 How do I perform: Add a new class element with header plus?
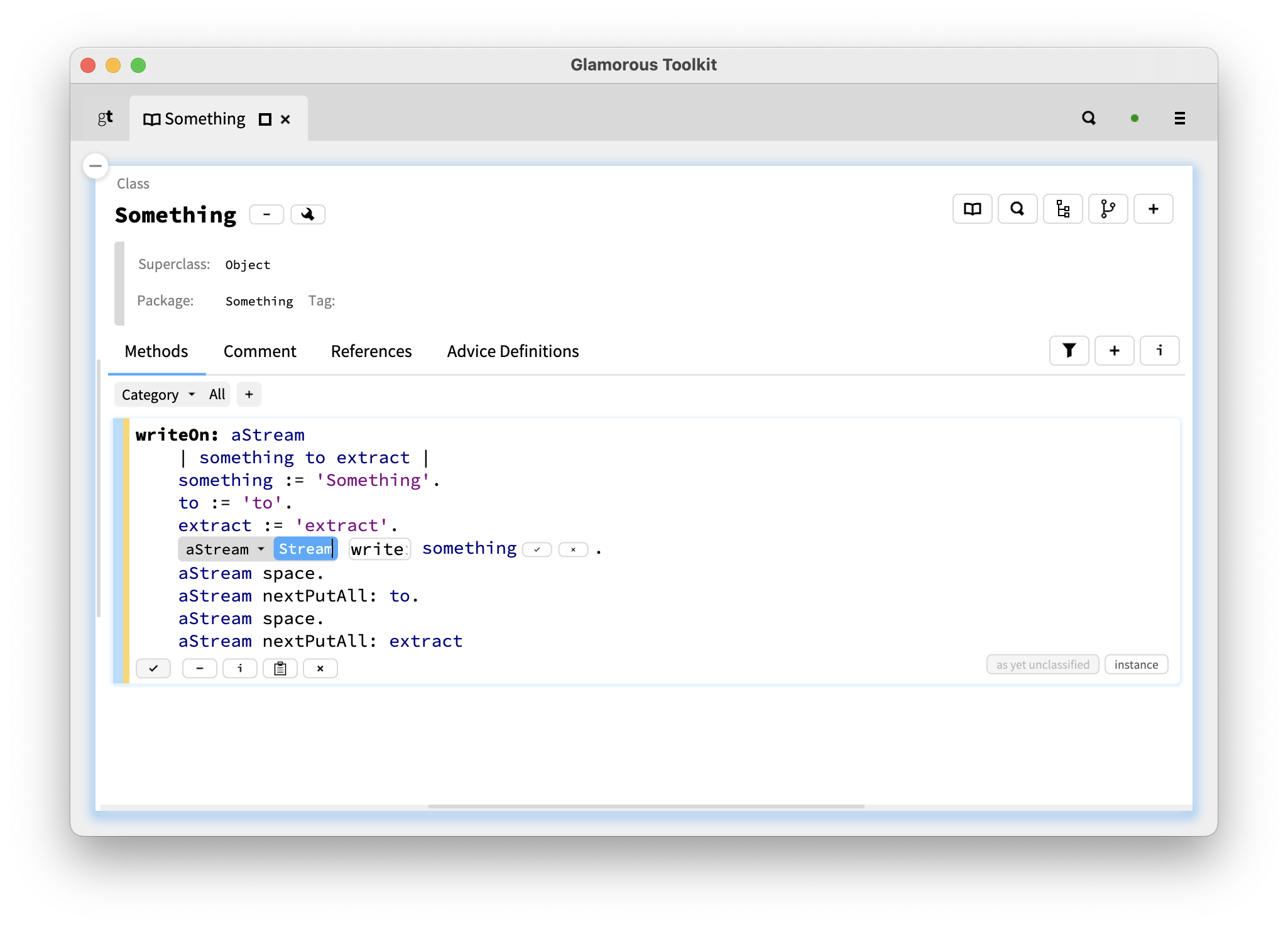(x=1154, y=209)
